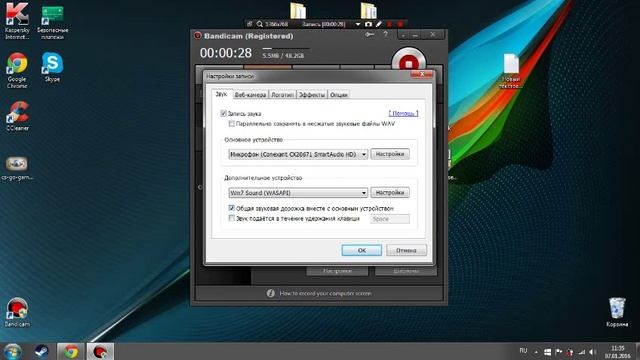Viewport: 640px width, 360px height.
Task: Open the Win7 Sound (WASAPI) dropdown
Action: click(x=298, y=193)
